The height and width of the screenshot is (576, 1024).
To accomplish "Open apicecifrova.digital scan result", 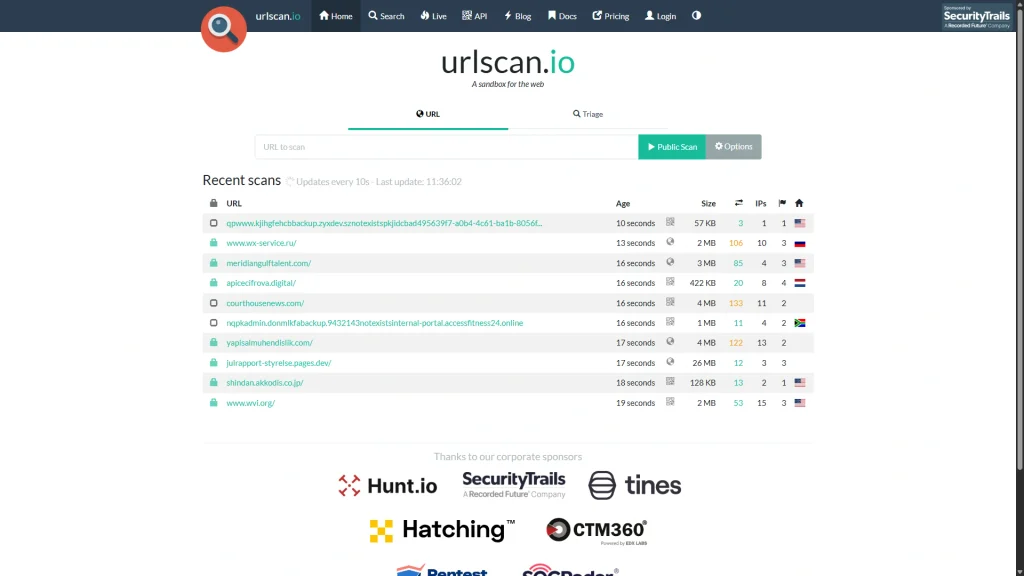I will pos(261,283).
